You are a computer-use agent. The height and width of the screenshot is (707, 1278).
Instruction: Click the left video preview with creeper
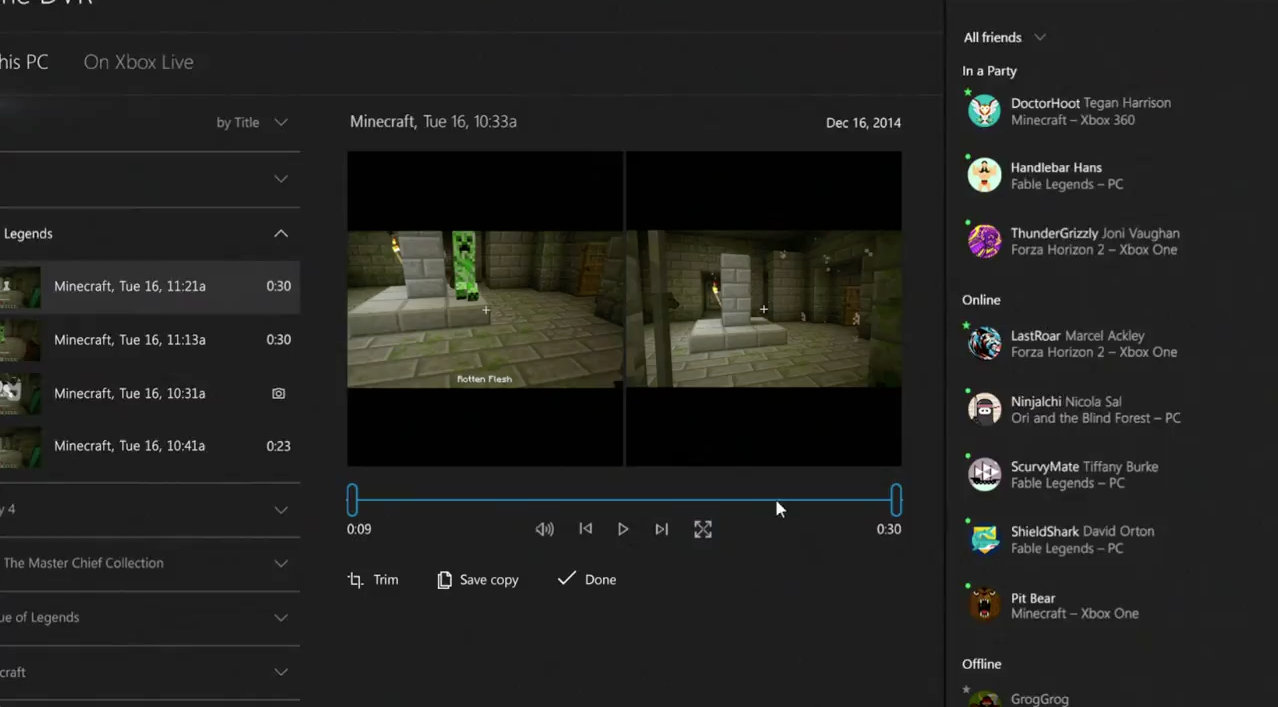[x=485, y=309]
